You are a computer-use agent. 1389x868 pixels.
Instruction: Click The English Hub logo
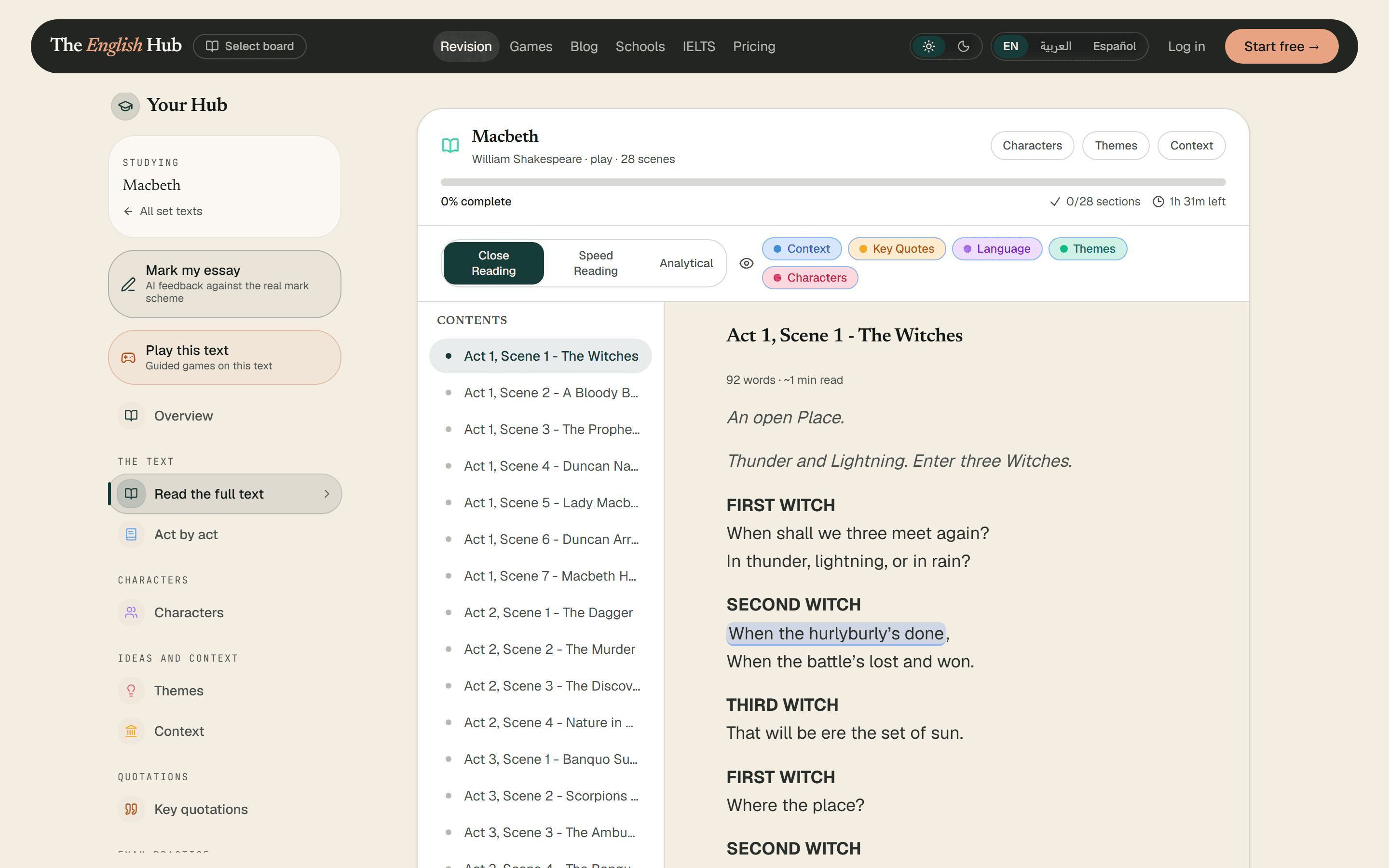(116, 45)
